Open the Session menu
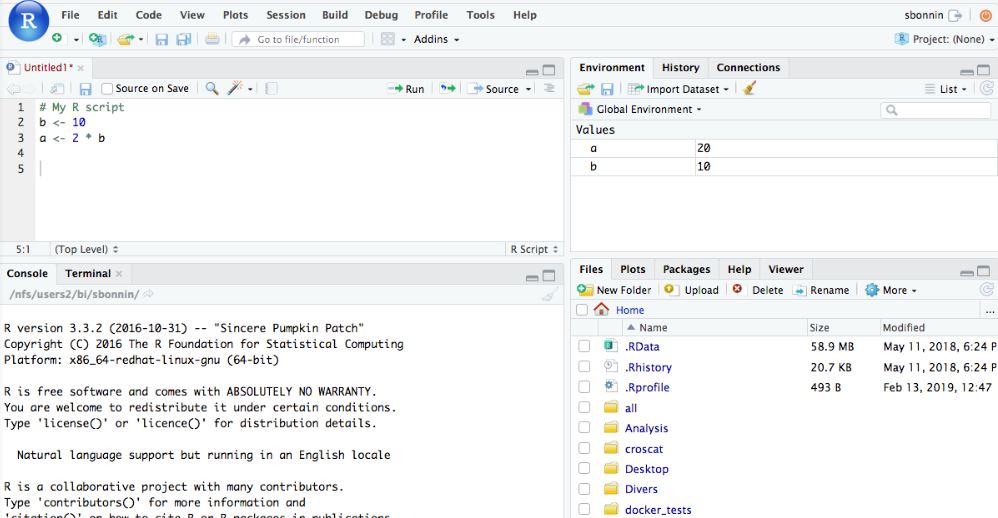 (286, 15)
